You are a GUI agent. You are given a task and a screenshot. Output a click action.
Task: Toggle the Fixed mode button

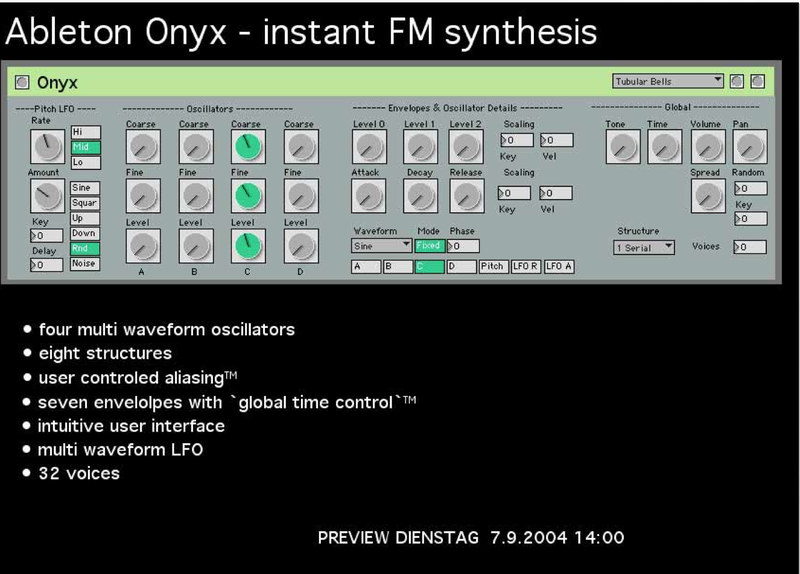(428, 245)
